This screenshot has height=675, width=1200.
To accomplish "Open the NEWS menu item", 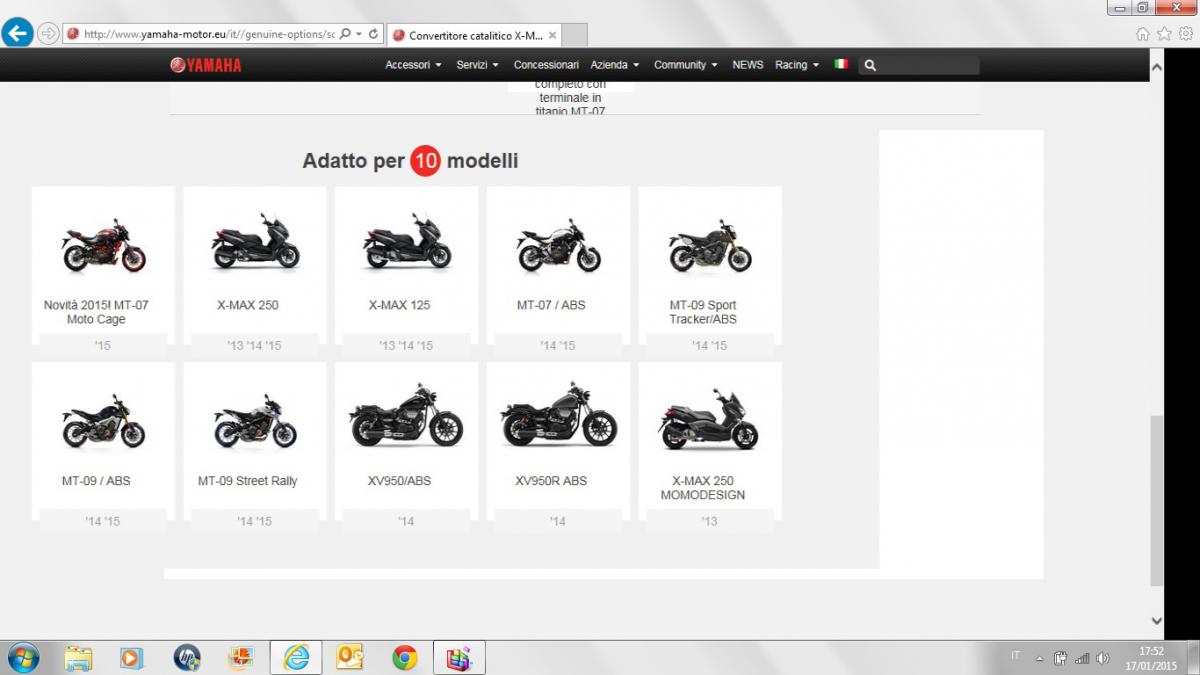I will 748,65.
